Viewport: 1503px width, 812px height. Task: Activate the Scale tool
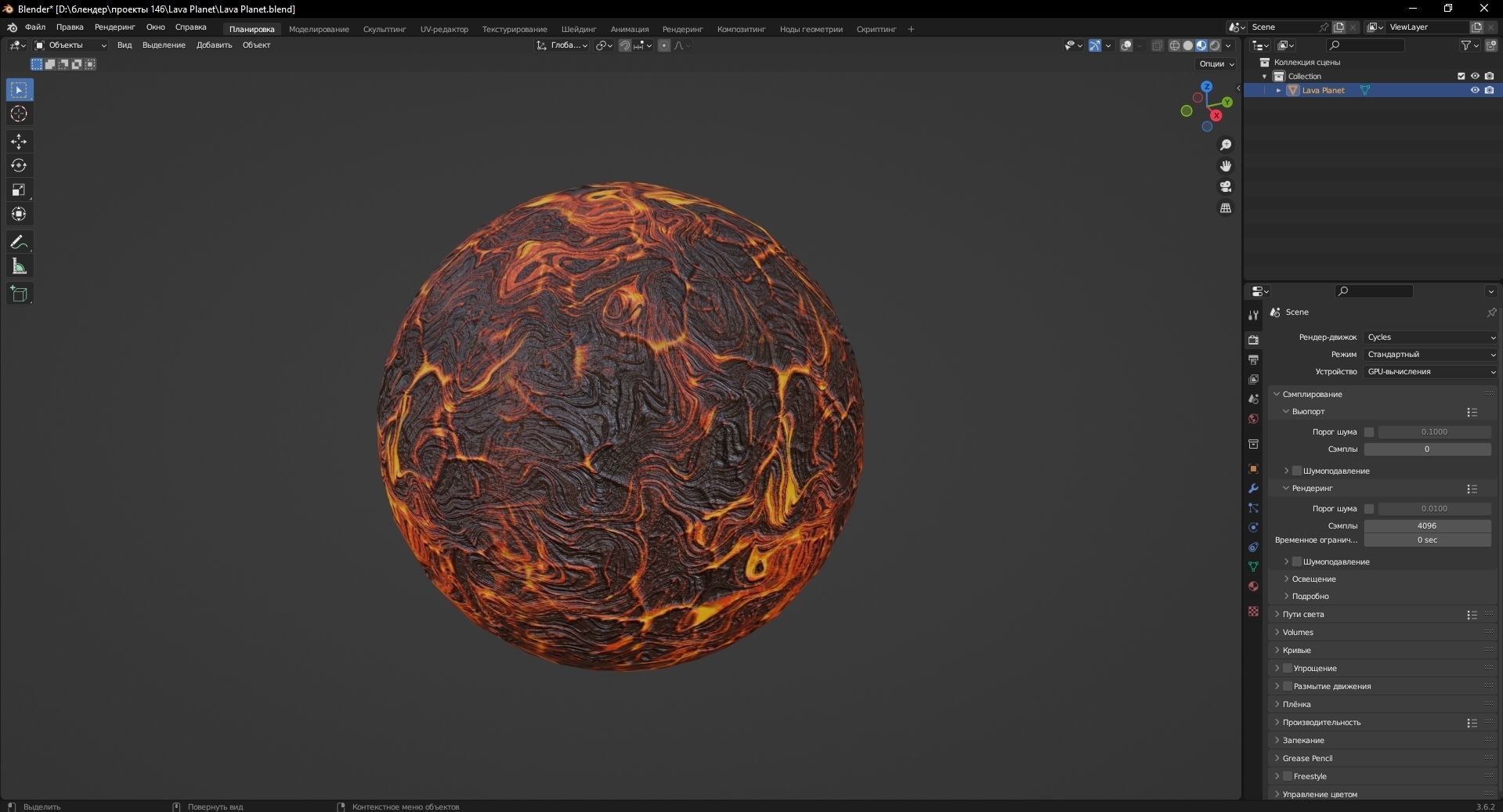click(x=20, y=190)
